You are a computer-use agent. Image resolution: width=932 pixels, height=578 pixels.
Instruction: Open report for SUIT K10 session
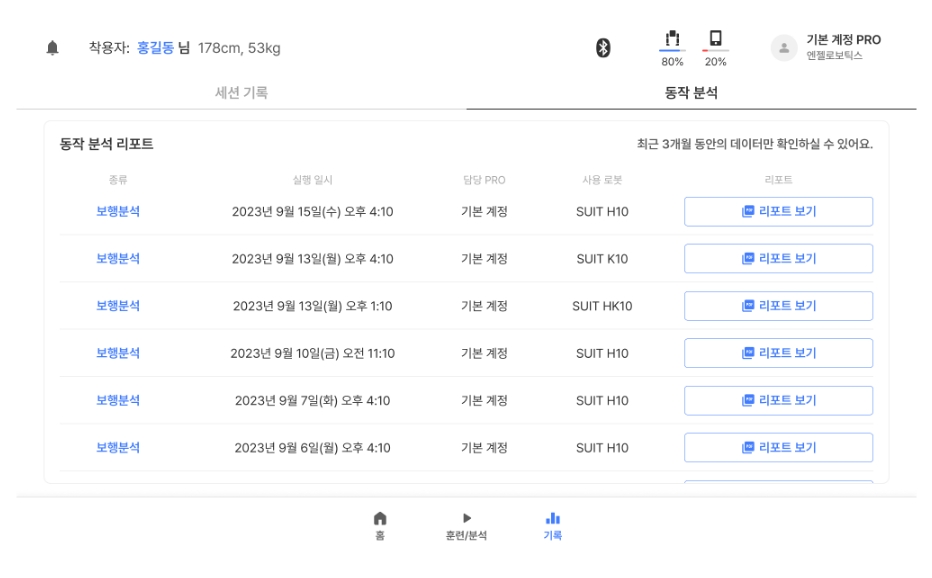coord(778,259)
